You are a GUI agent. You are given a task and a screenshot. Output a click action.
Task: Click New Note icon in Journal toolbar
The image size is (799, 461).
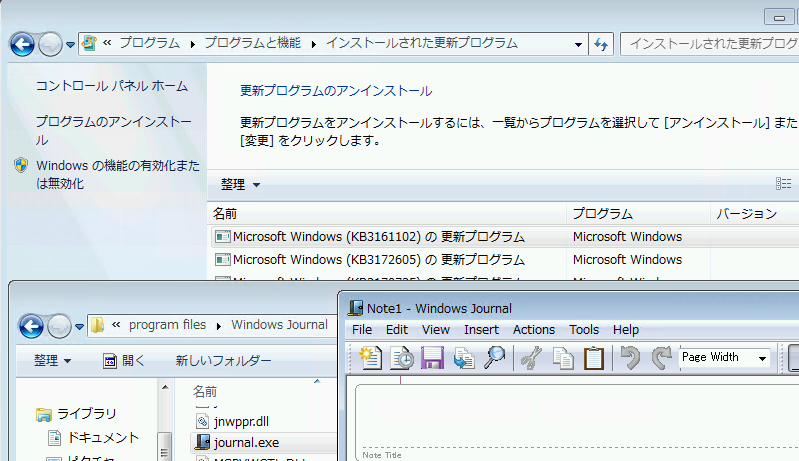(x=370, y=358)
